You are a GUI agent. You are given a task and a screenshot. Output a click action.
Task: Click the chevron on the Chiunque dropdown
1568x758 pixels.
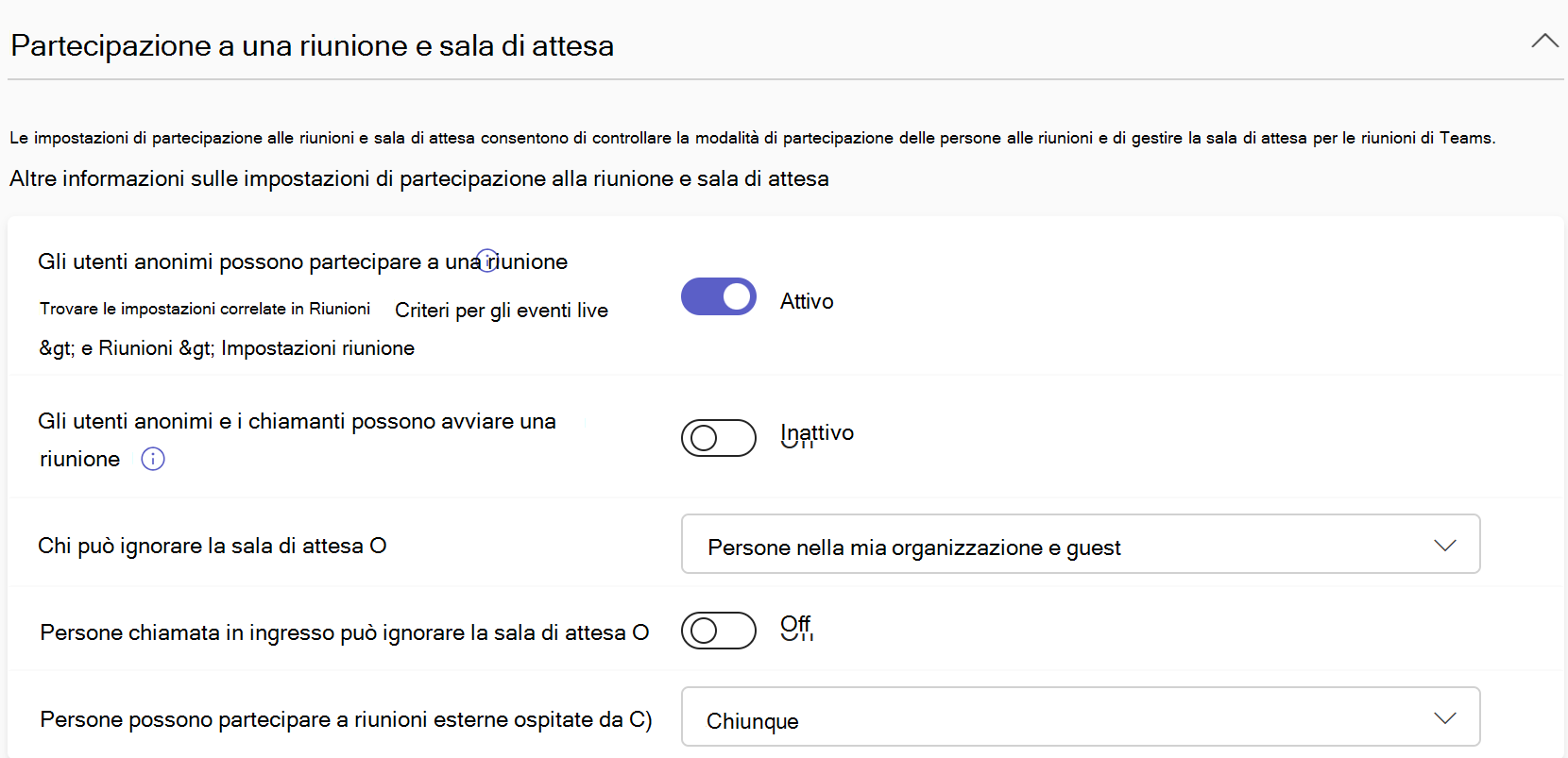tap(1444, 717)
